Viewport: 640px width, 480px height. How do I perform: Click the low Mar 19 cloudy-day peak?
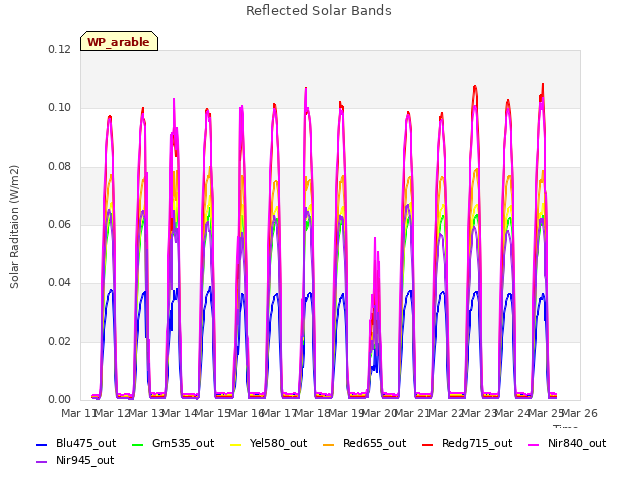(x=375, y=238)
